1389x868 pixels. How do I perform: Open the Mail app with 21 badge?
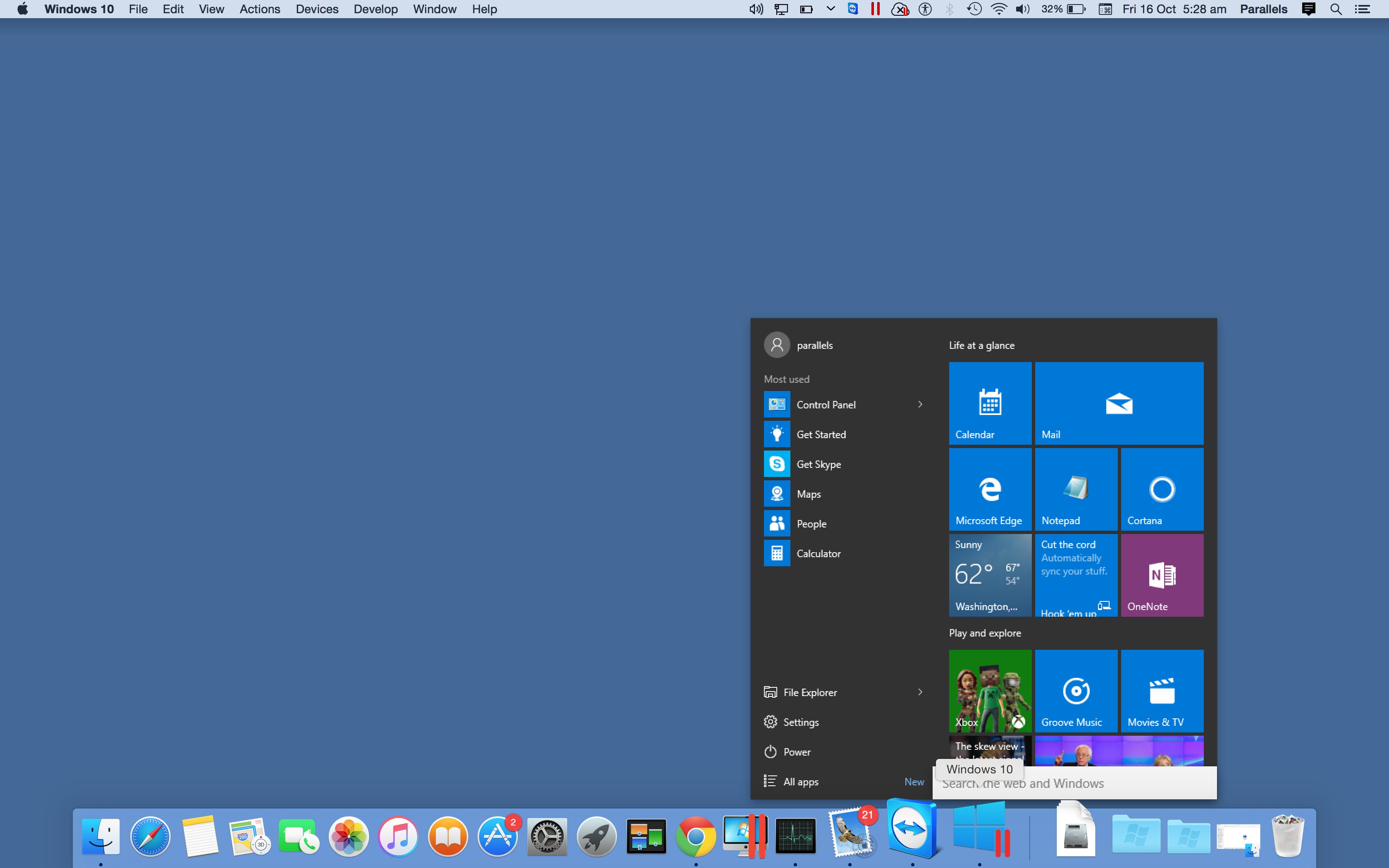click(x=851, y=834)
